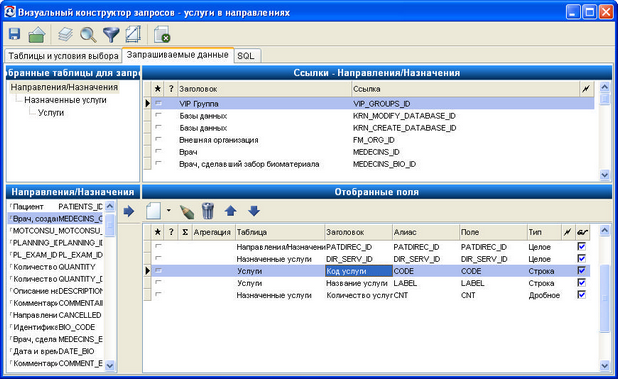This screenshot has height=379, width=618.
Task: Move field up with blue up arrow
Action: tap(231, 211)
